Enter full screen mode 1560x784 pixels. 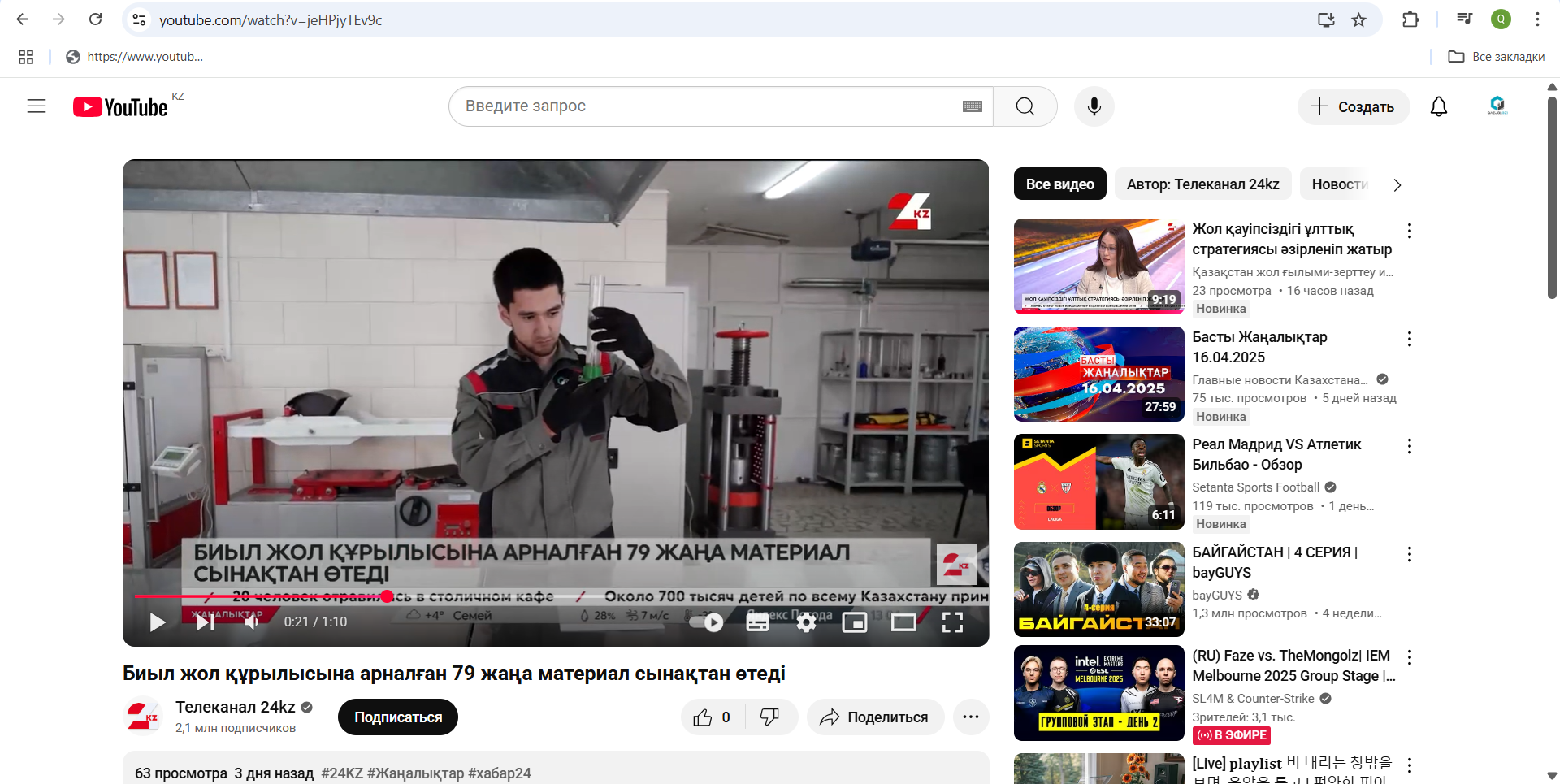click(x=952, y=622)
